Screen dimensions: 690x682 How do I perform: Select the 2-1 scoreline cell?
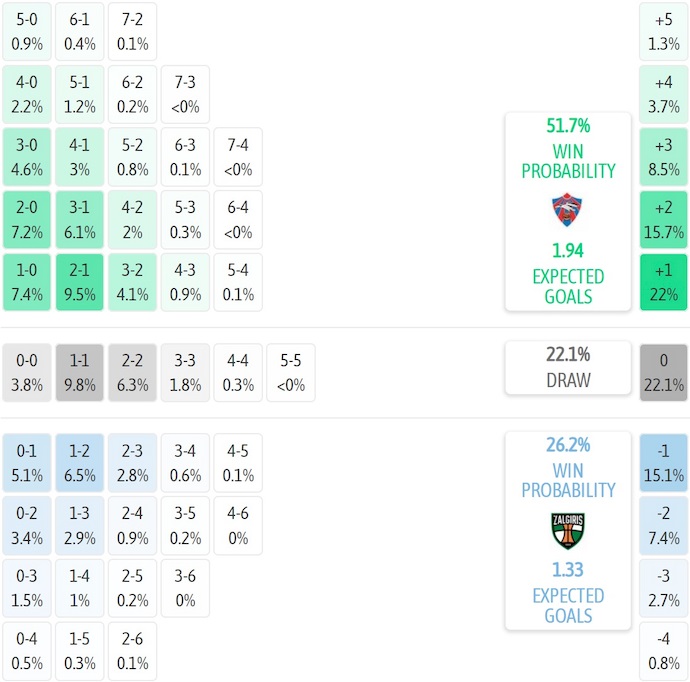(x=79, y=282)
